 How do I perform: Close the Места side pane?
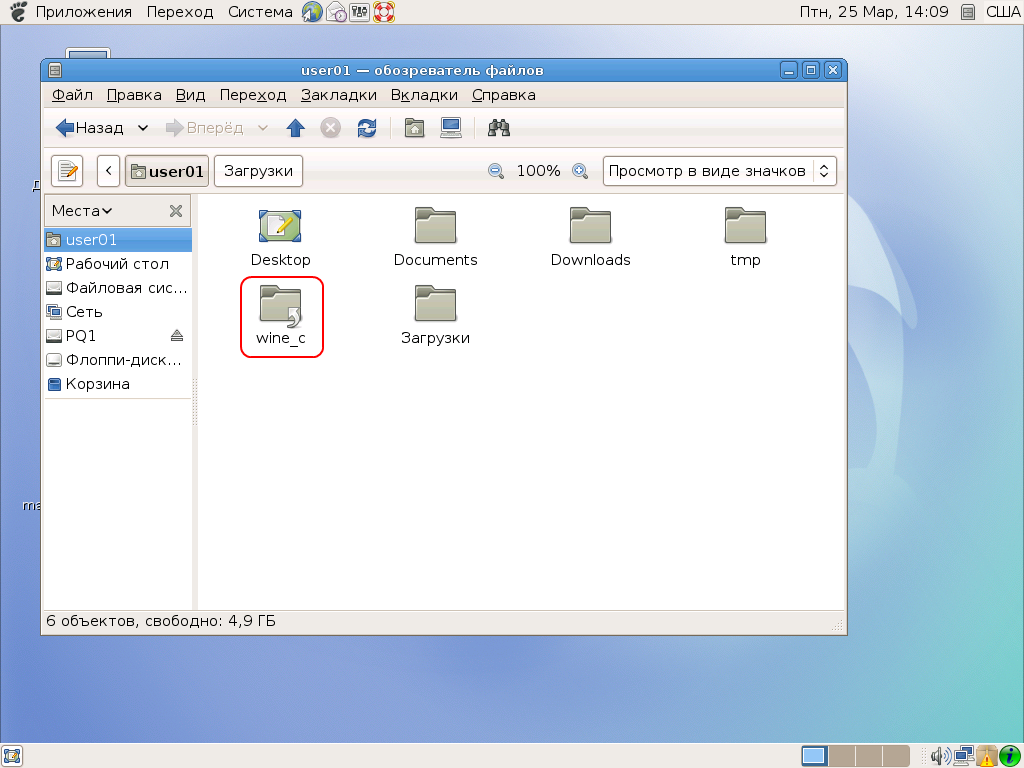176,211
